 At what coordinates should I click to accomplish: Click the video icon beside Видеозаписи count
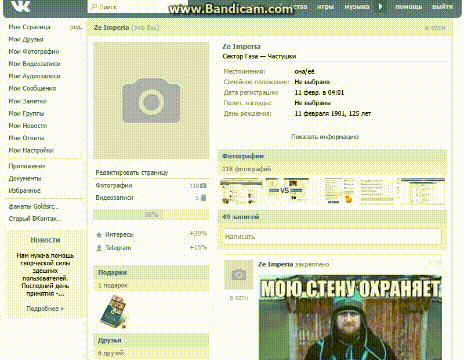[204, 198]
